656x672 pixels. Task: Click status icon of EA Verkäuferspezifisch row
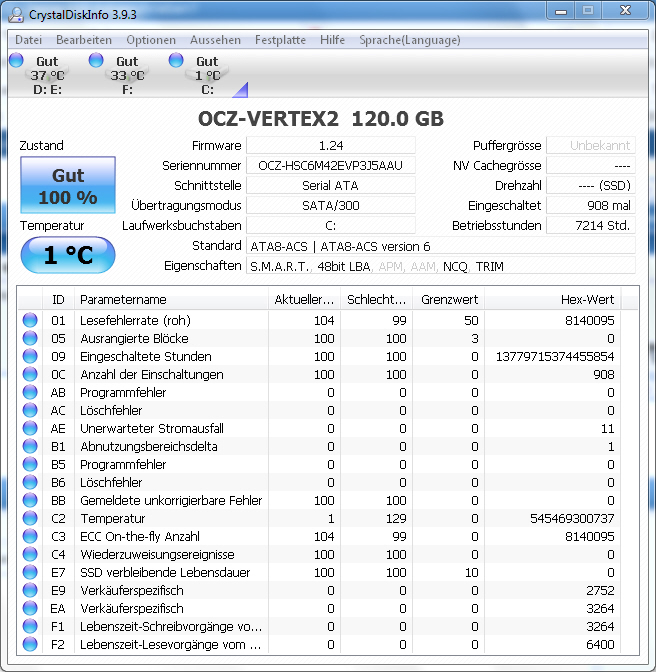[x=30, y=608]
